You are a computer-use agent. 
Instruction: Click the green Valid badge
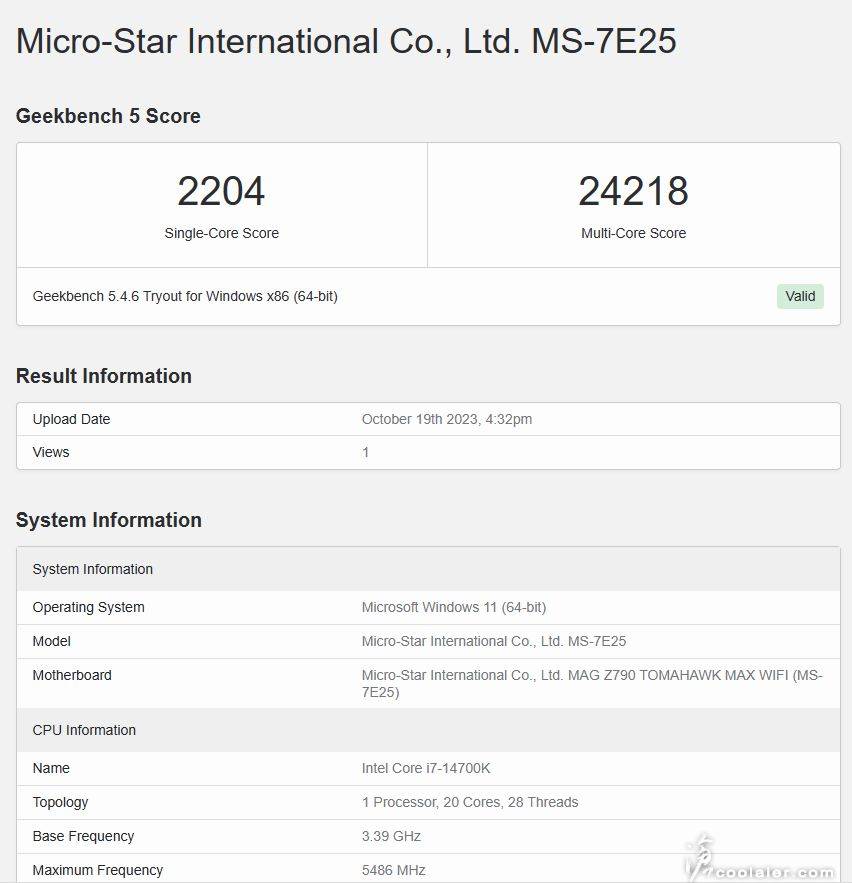(800, 296)
